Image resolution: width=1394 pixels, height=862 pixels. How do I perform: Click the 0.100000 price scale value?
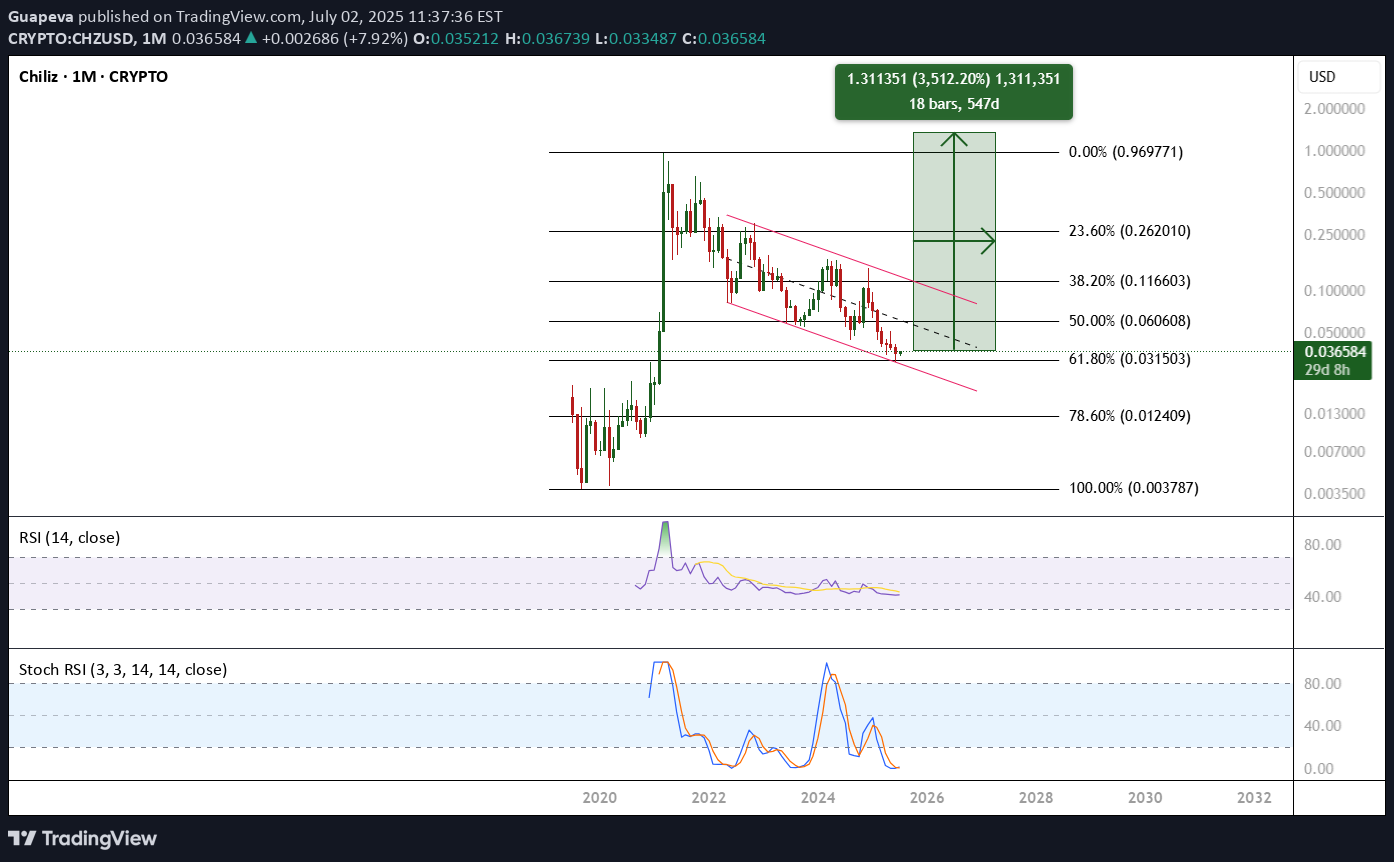click(x=1336, y=290)
